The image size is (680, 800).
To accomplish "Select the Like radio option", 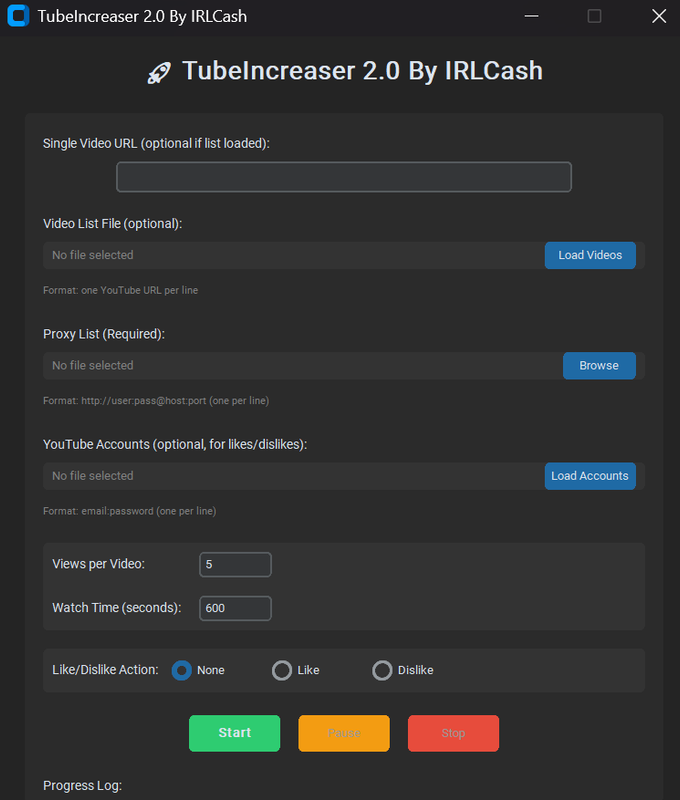I will pos(282,670).
